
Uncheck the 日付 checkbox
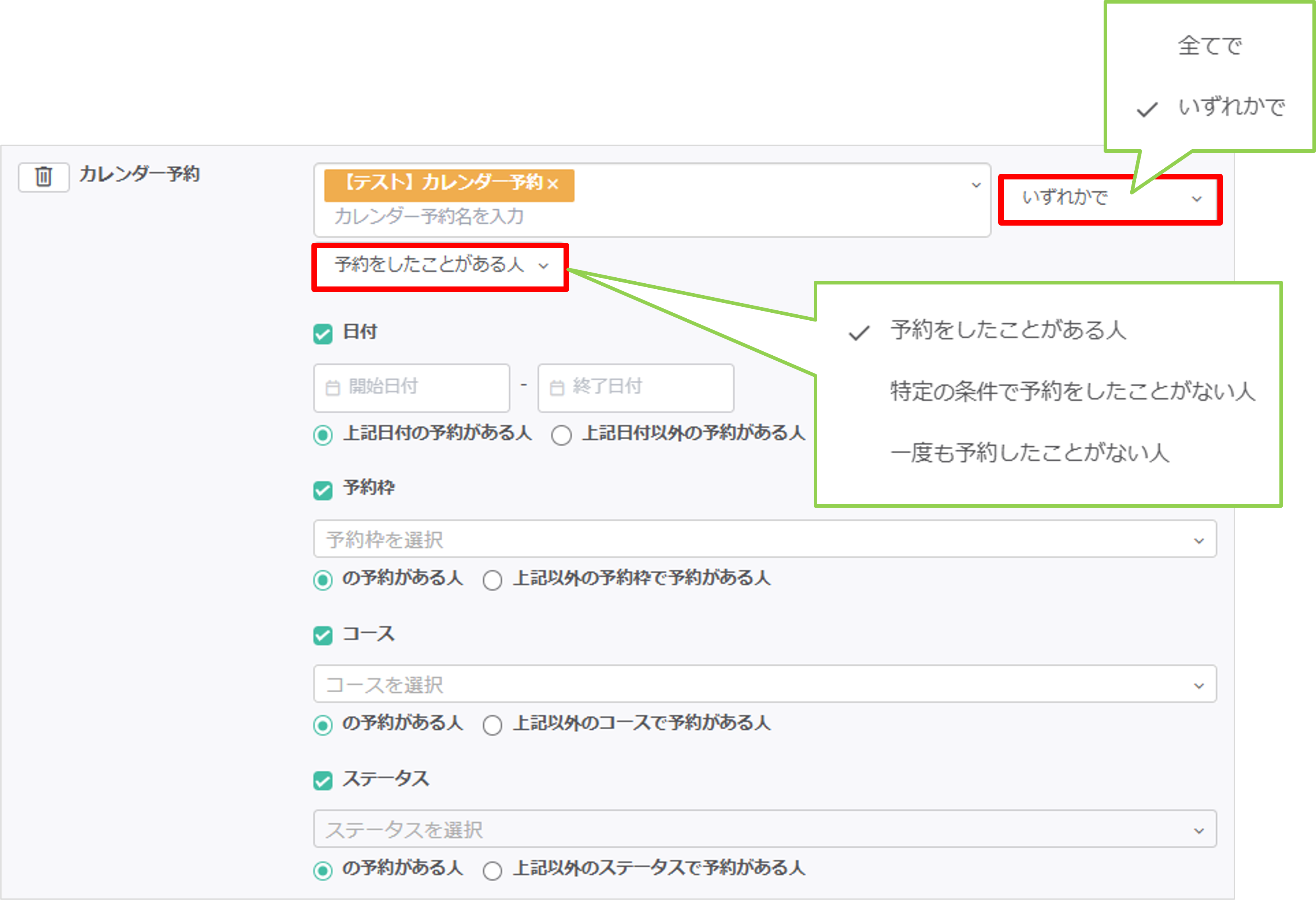[x=323, y=333]
